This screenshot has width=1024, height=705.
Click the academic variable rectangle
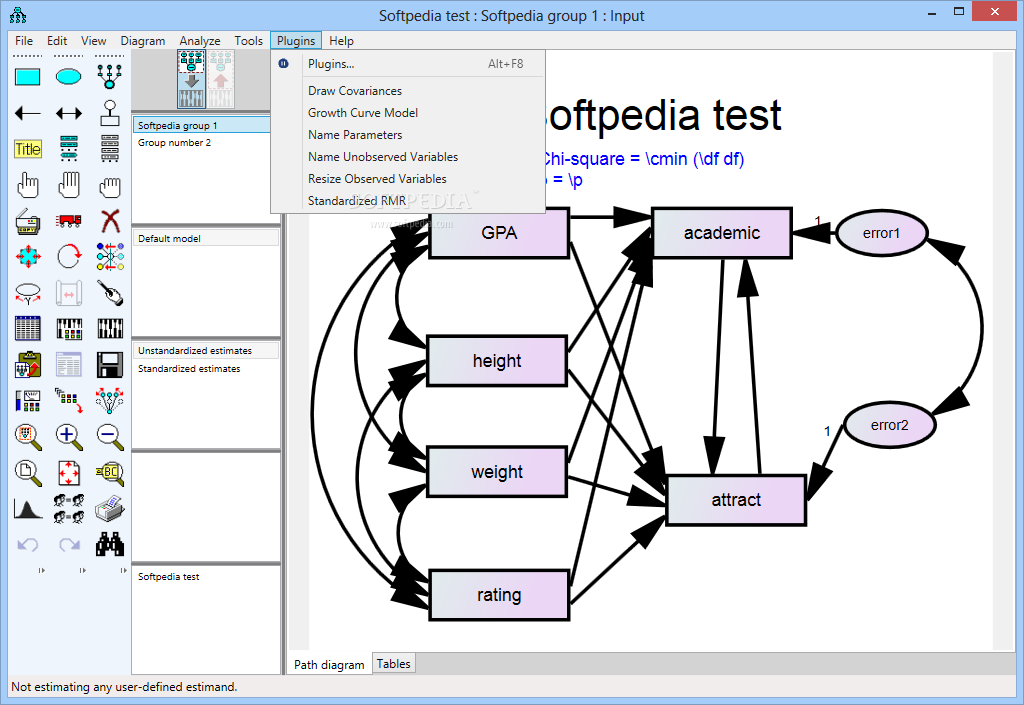tap(722, 233)
